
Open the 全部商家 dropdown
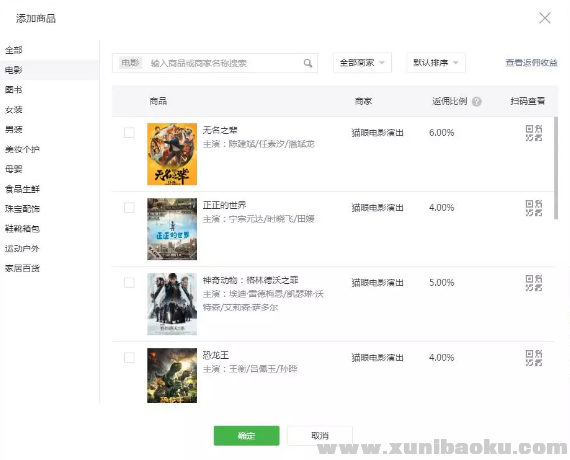(x=362, y=63)
